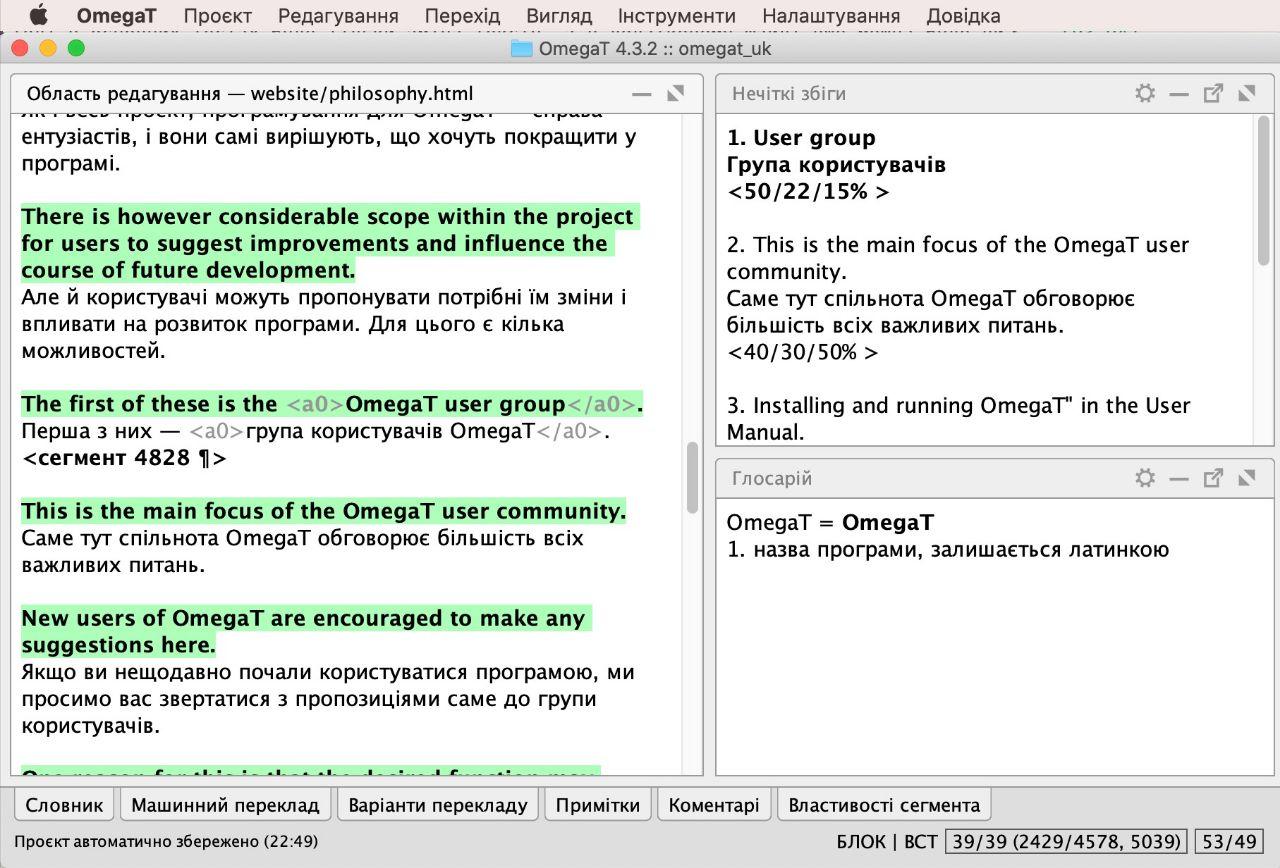The height and width of the screenshot is (868, 1280).
Task: Maximize the Глосарій pane
Action: (1247, 478)
